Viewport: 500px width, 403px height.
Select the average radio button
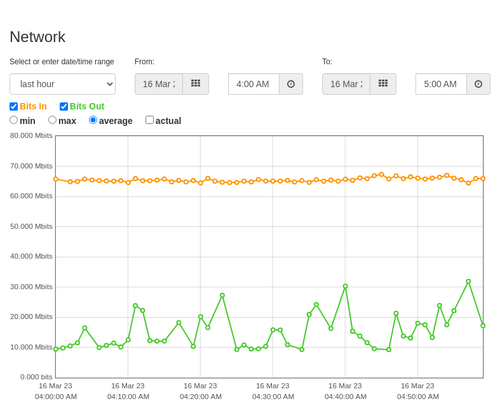(x=93, y=120)
